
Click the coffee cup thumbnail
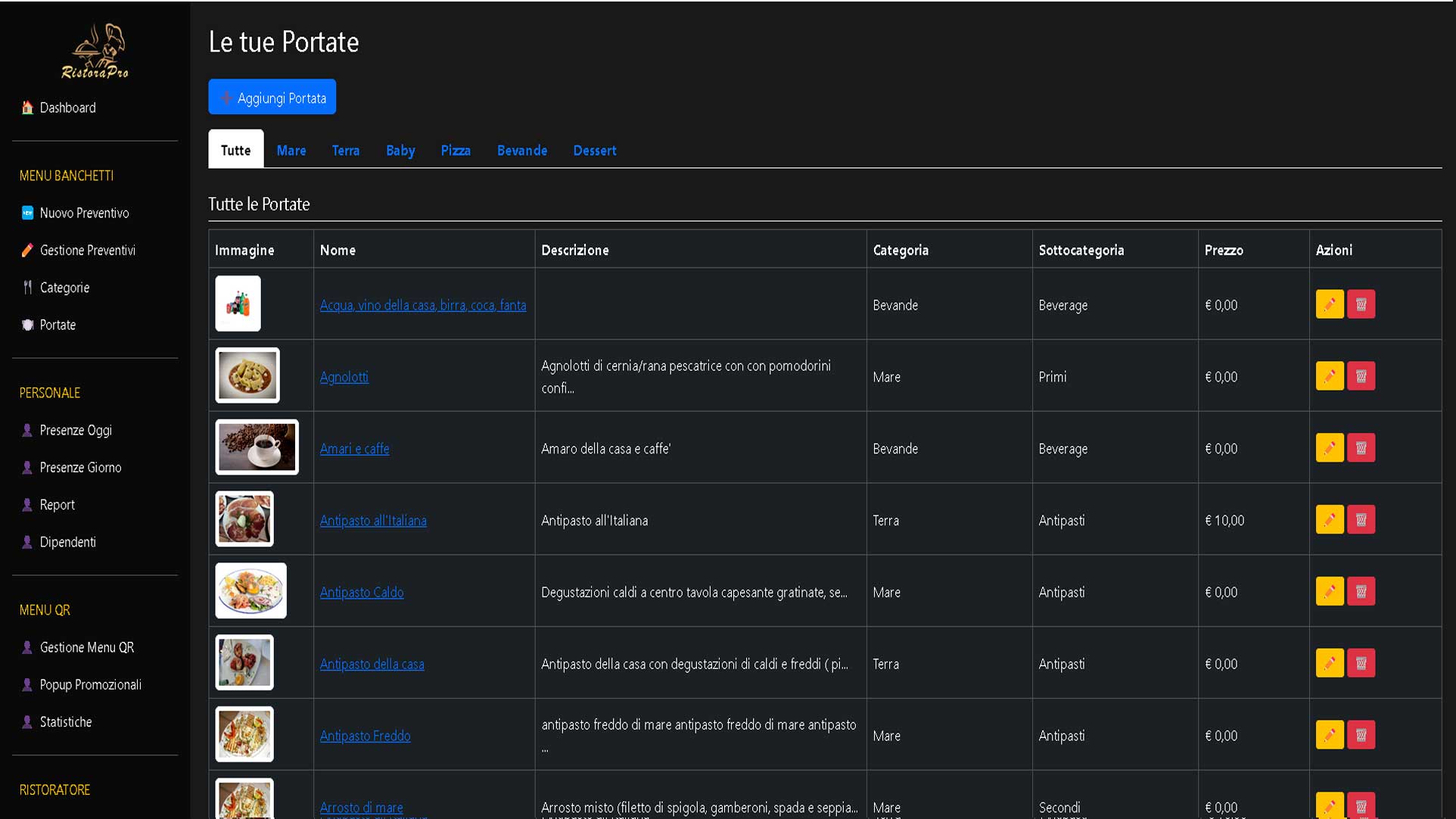[x=257, y=447]
